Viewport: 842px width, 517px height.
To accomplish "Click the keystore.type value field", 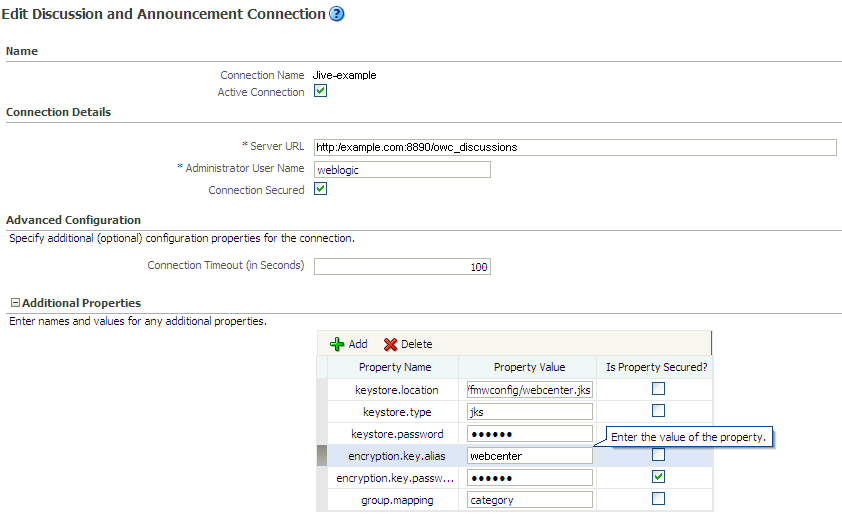I will point(530,411).
